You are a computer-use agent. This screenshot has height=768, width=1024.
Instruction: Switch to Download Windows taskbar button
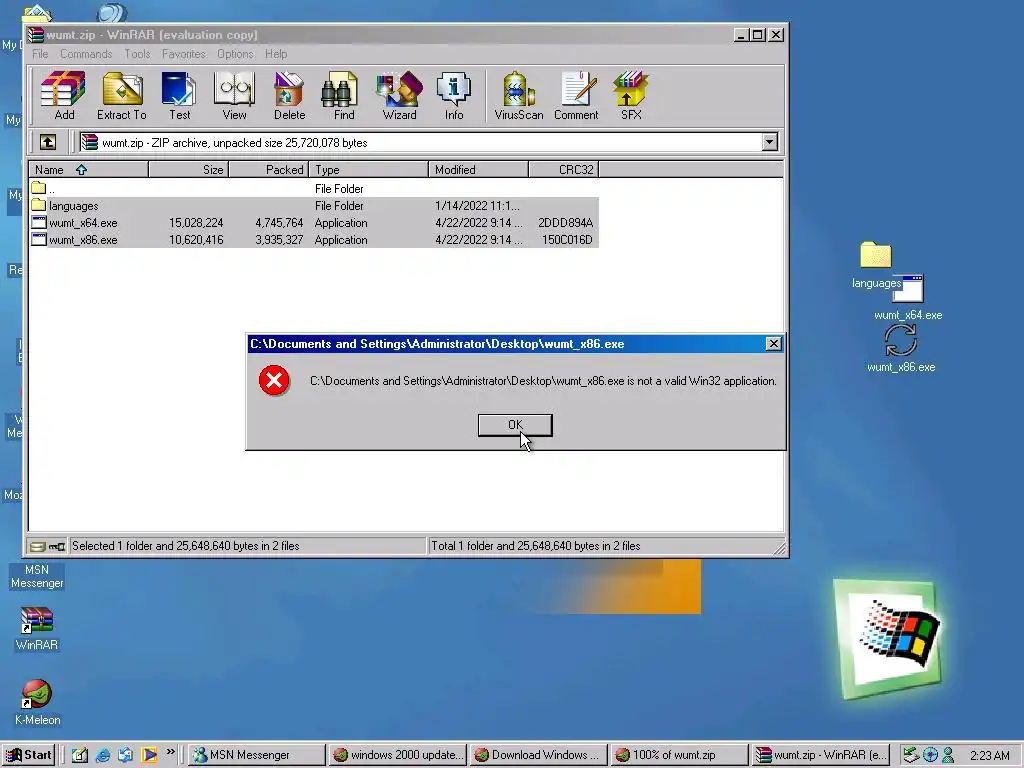coord(538,755)
